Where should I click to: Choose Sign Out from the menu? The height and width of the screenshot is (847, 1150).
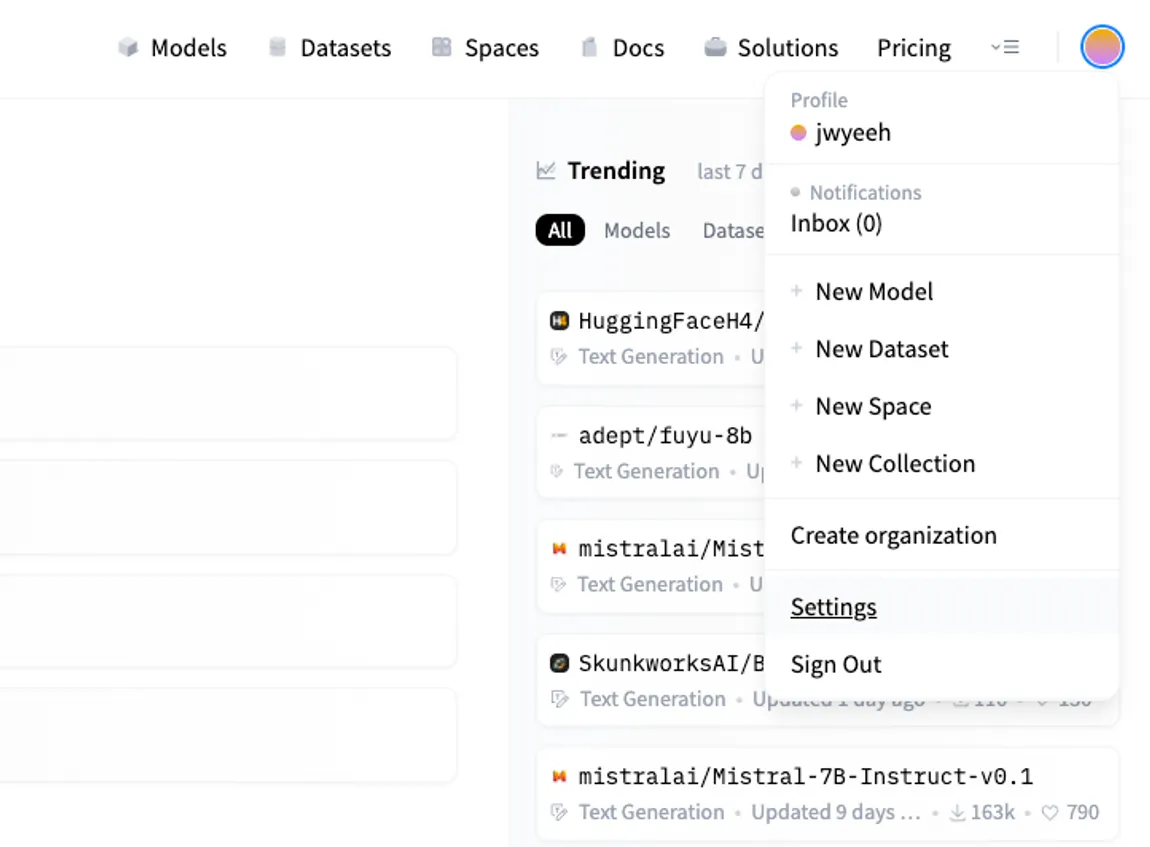(836, 664)
